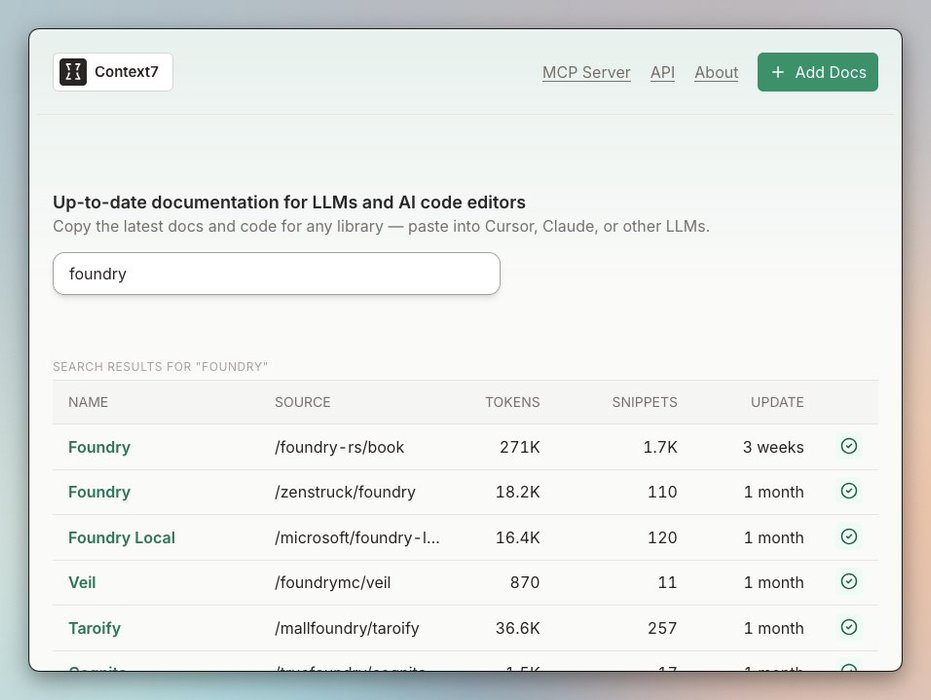Open the Foundry Local library
The height and width of the screenshot is (700, 931).
point(122,538)
